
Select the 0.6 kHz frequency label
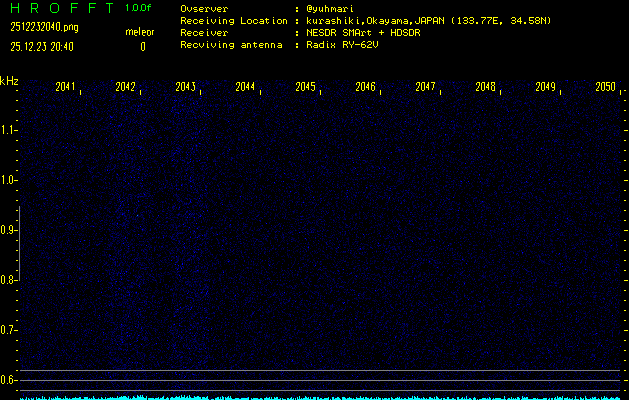pyautogui.click(x=9, y=380)
